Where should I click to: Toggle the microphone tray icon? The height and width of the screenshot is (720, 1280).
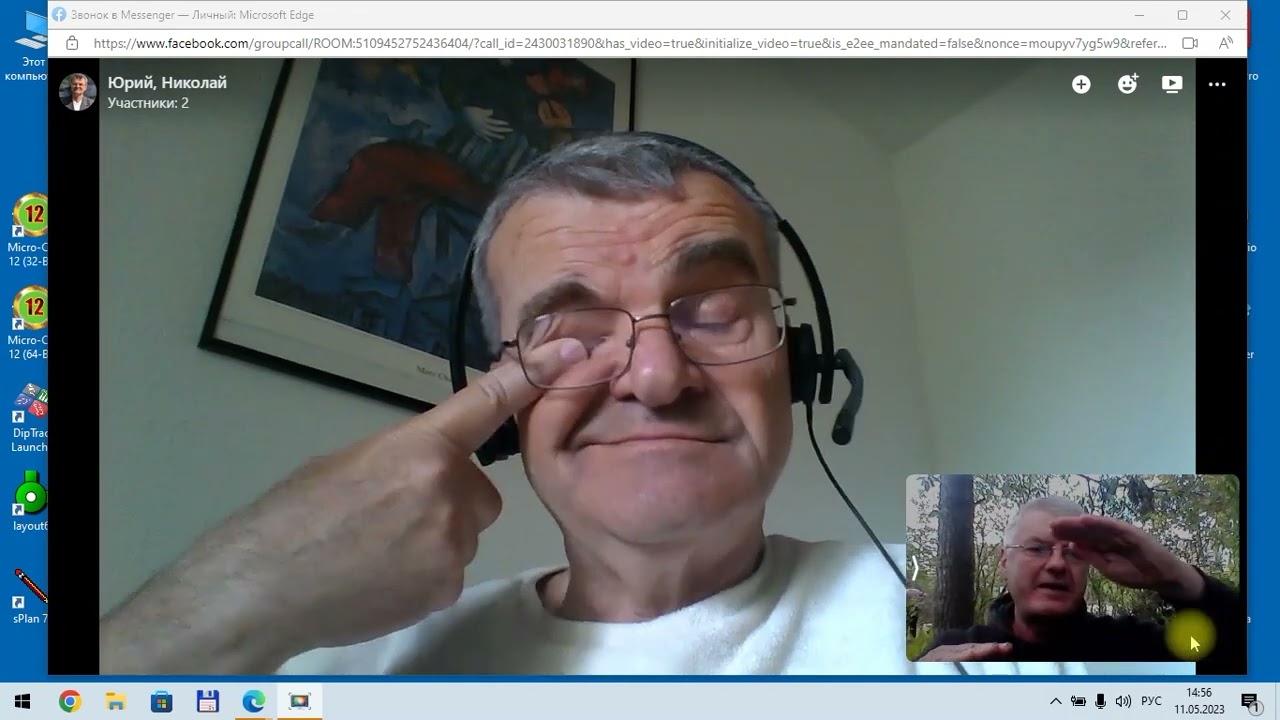1100,701
